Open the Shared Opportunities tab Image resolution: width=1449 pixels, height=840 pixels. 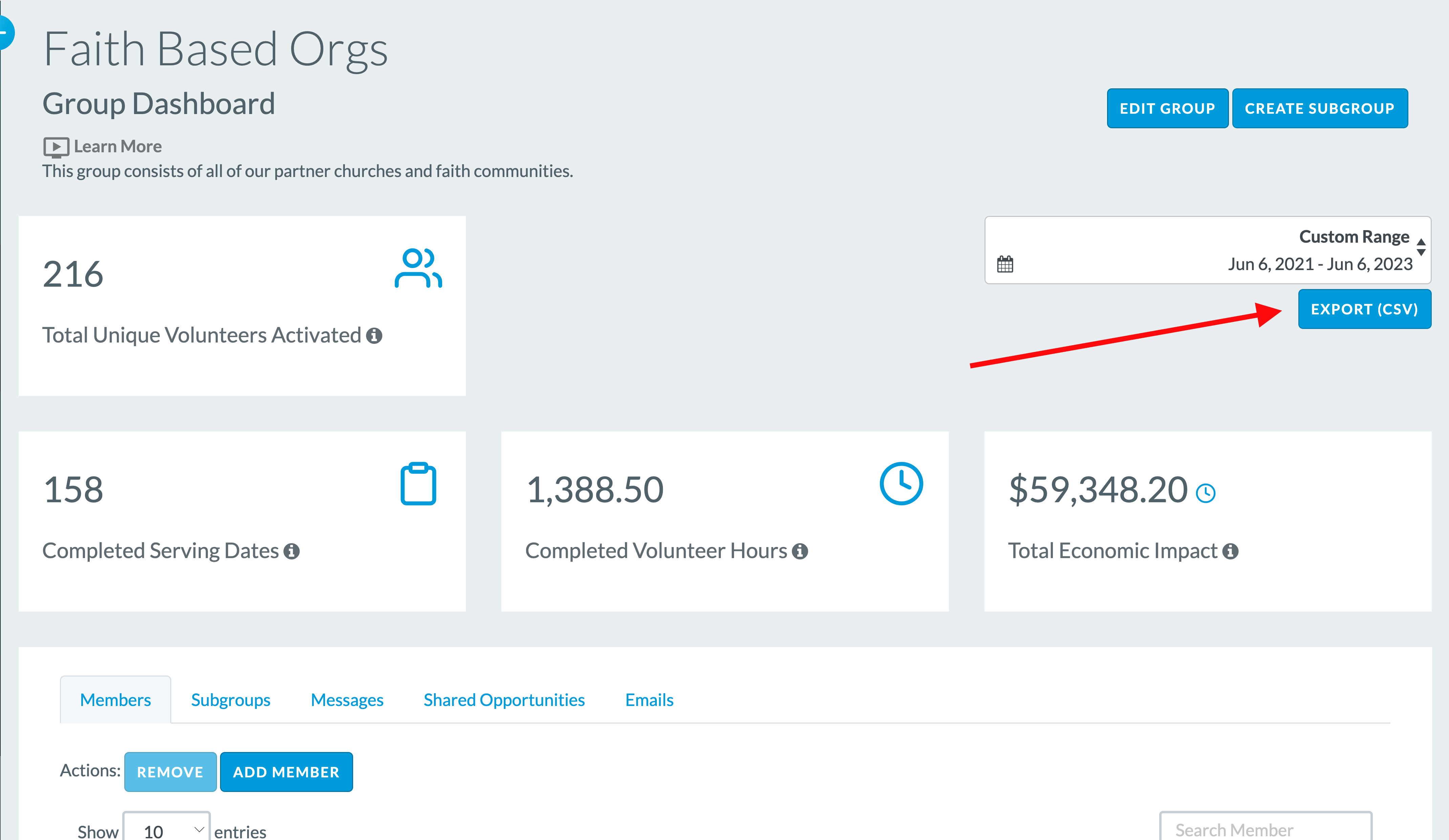(504, 700)
